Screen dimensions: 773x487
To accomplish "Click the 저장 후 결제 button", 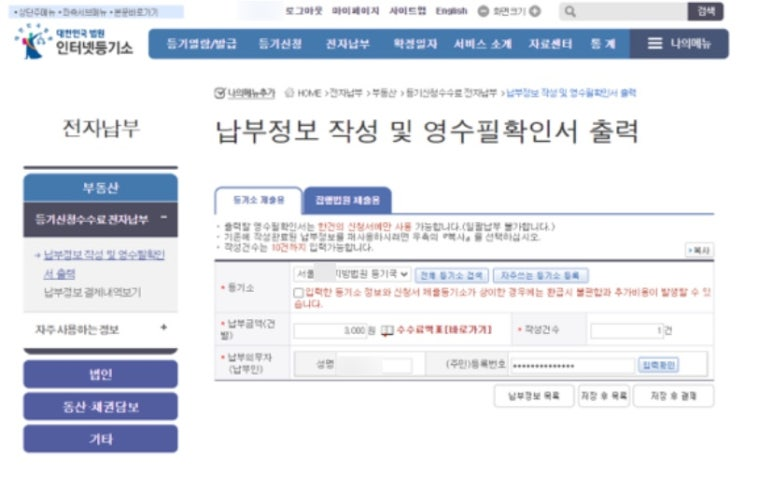I will click(673, 396).
